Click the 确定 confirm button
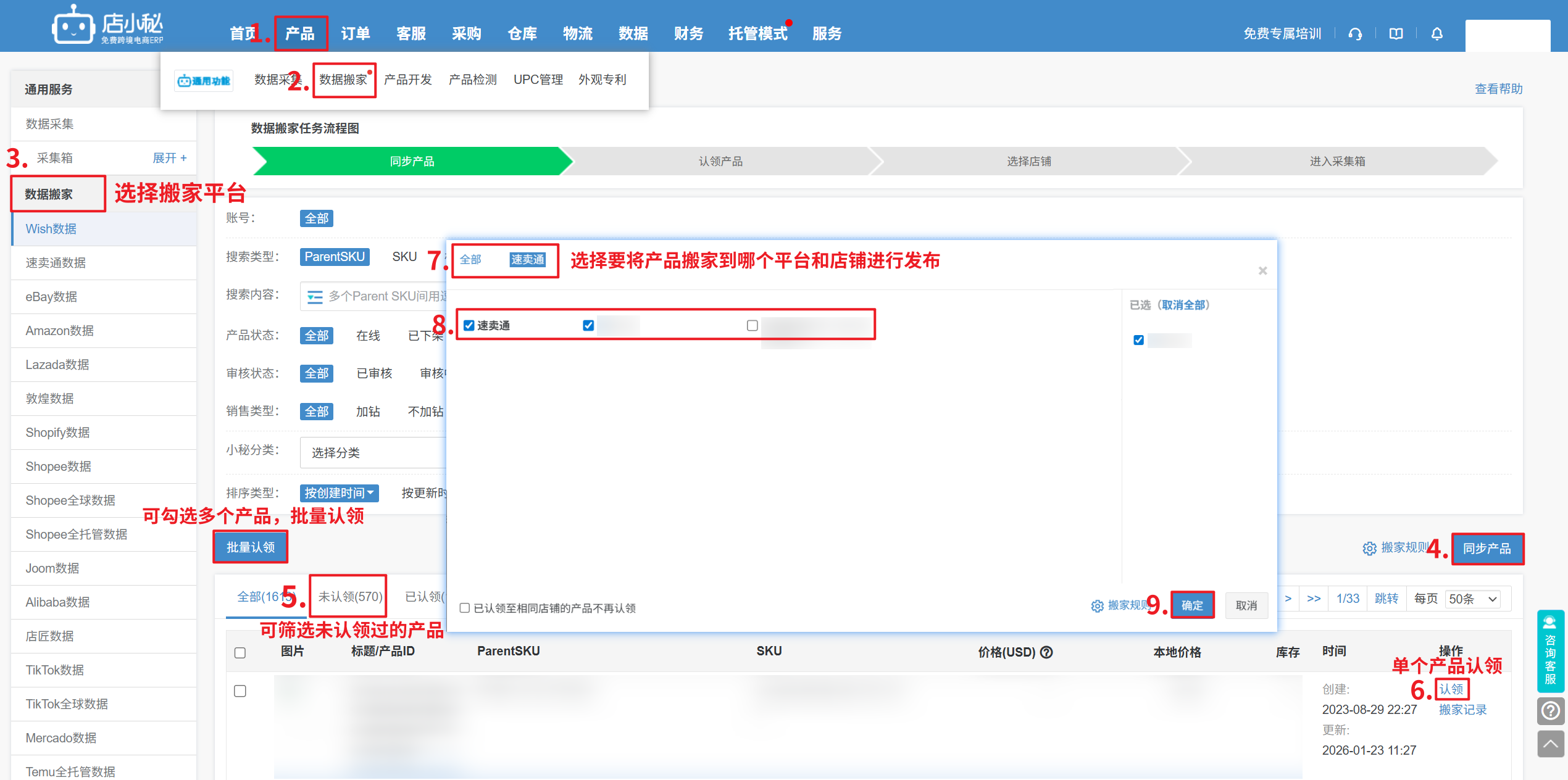The width and height of the screenshot is (1568, 780). pyautogui.click(x=1192, y=605)
